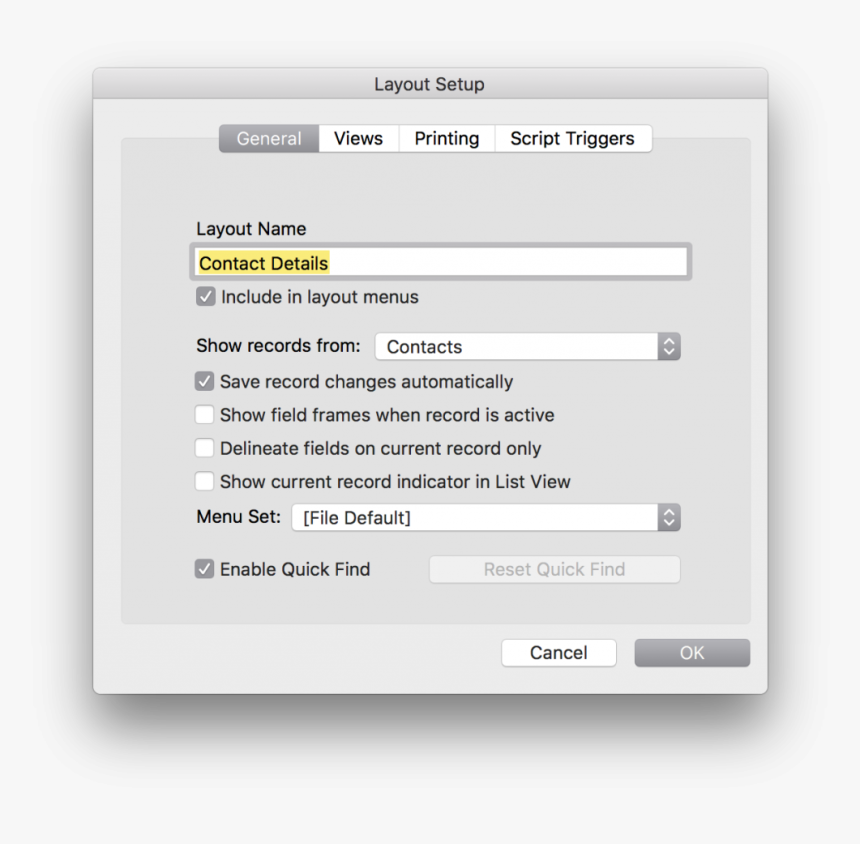Enable Show current record indicator in List View
The image size is (860, 844).
(204, 481)
